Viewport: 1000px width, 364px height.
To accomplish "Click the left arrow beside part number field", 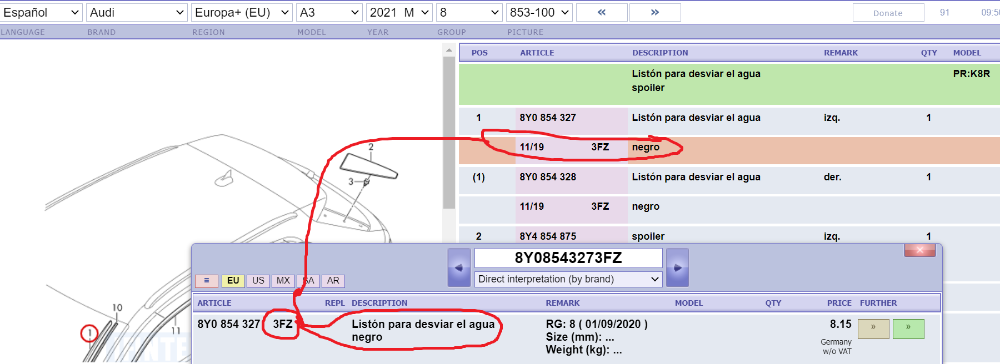I will pos(459,268).
